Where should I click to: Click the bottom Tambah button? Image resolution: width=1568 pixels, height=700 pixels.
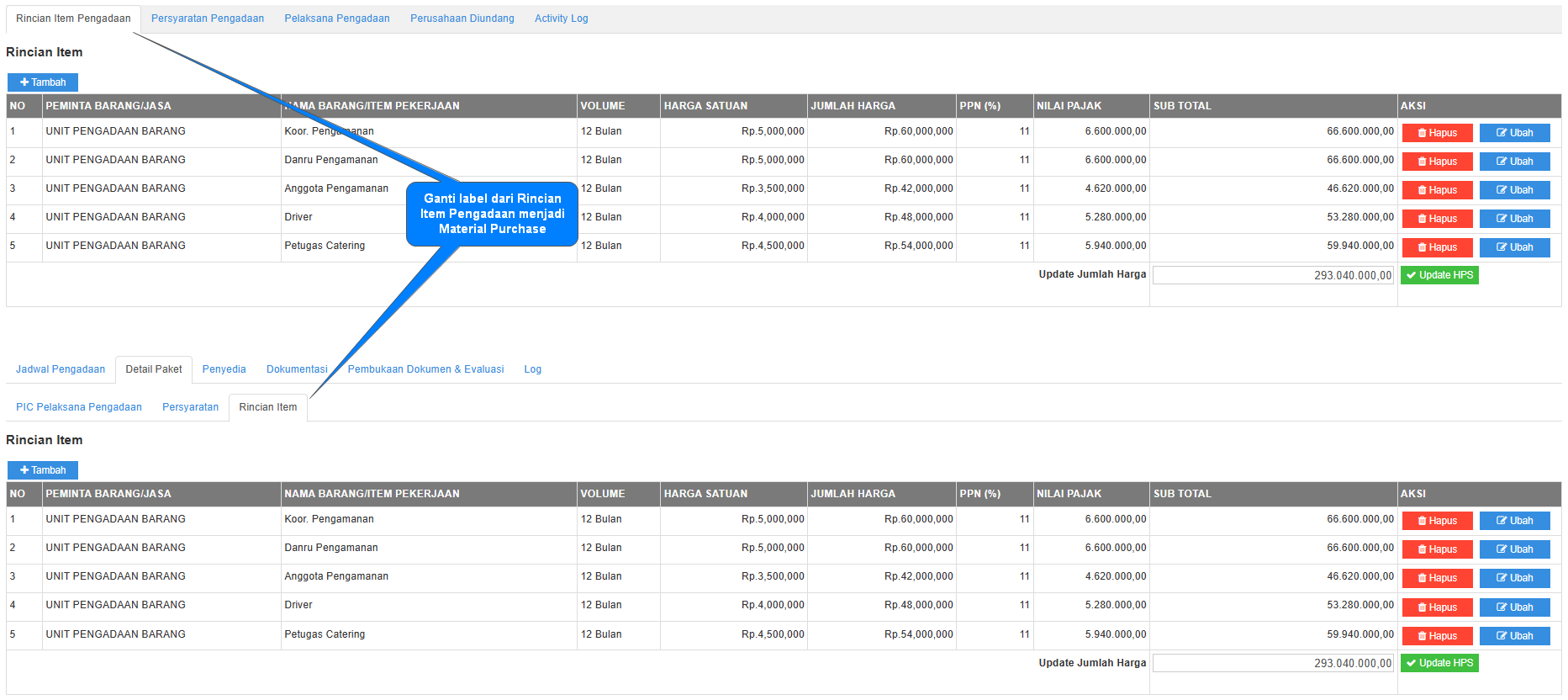click(x=43, y=470)
